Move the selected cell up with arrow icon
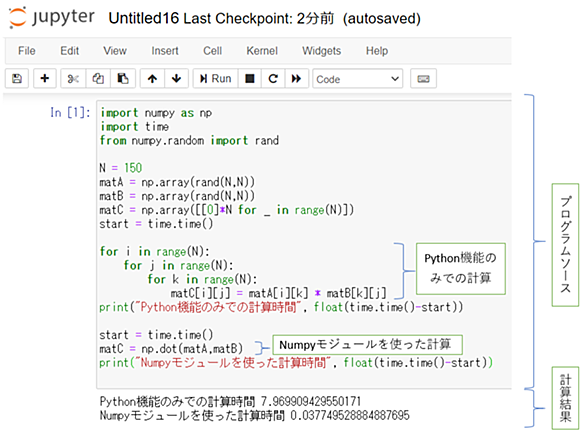The width and height of the screenshot is (586, 435). tap(152, 78)
